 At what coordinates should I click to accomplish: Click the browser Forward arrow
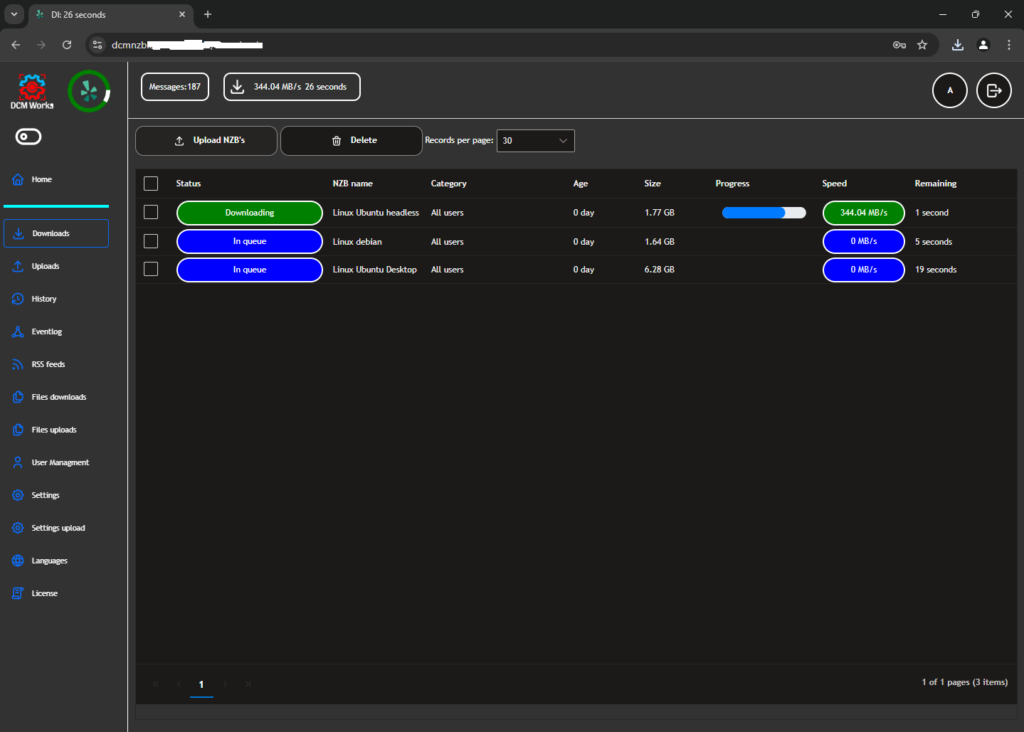tap(41, 45)
